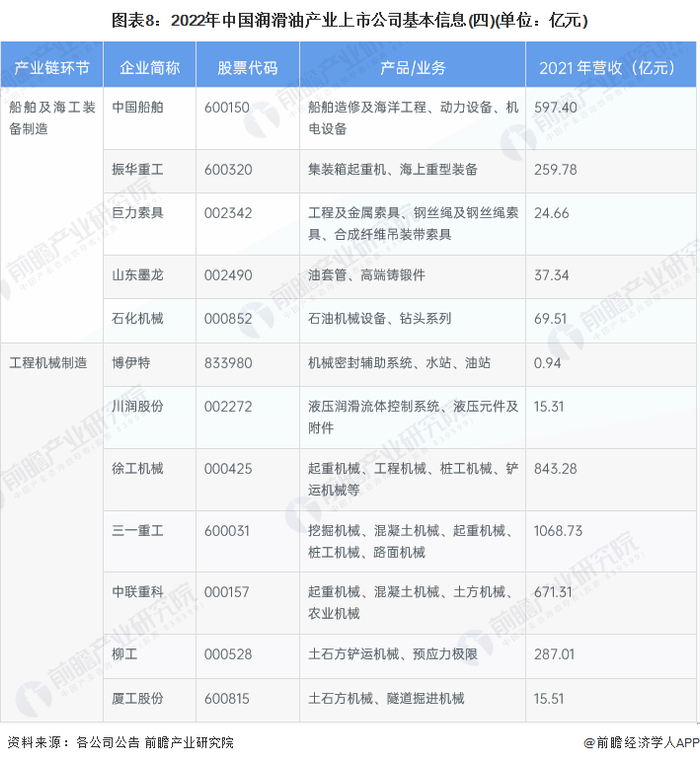Click revenue value 1068.73

pyautogui.click(x=558, y=530)
